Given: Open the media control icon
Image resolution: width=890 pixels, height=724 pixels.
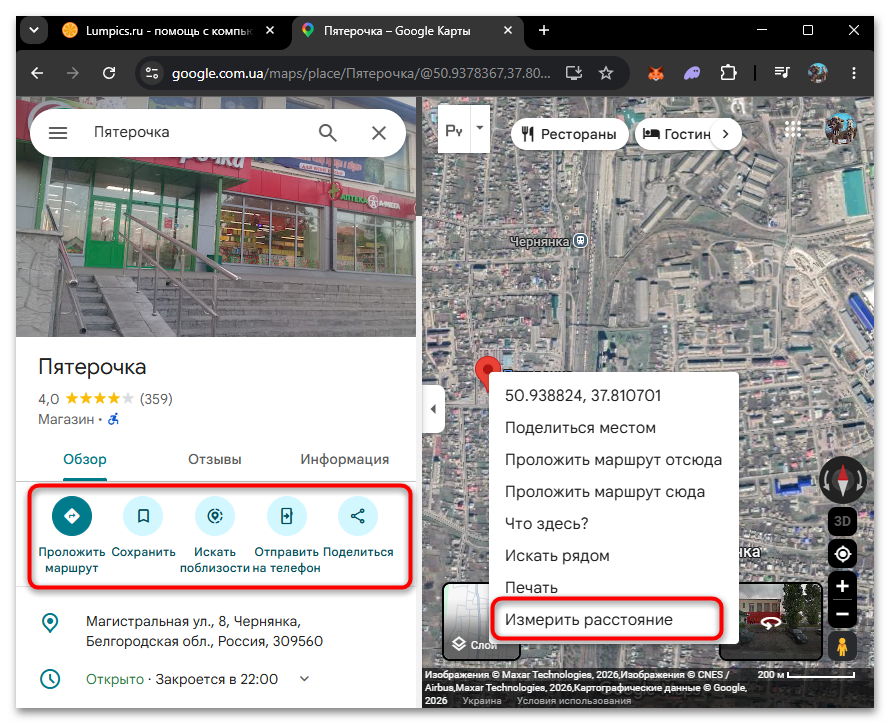Looking at the screenshot, I should point(782,73).
